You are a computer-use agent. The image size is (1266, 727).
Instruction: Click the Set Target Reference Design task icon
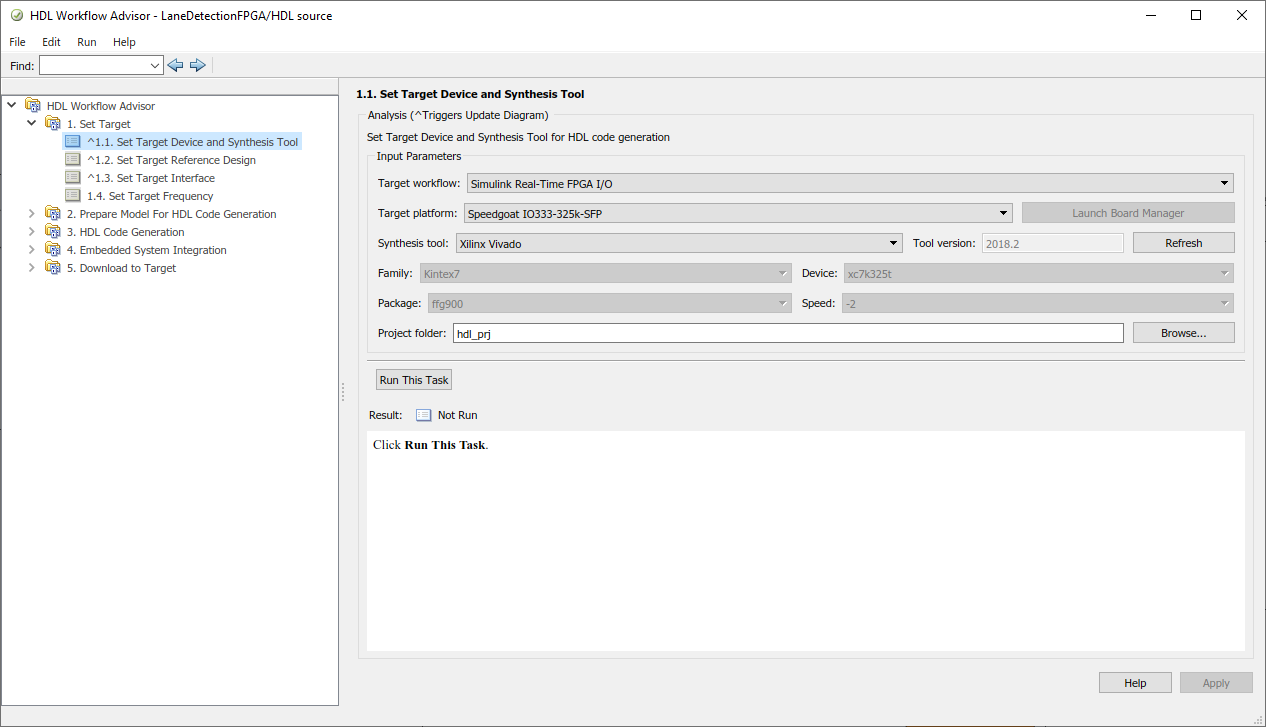(73, 160)
